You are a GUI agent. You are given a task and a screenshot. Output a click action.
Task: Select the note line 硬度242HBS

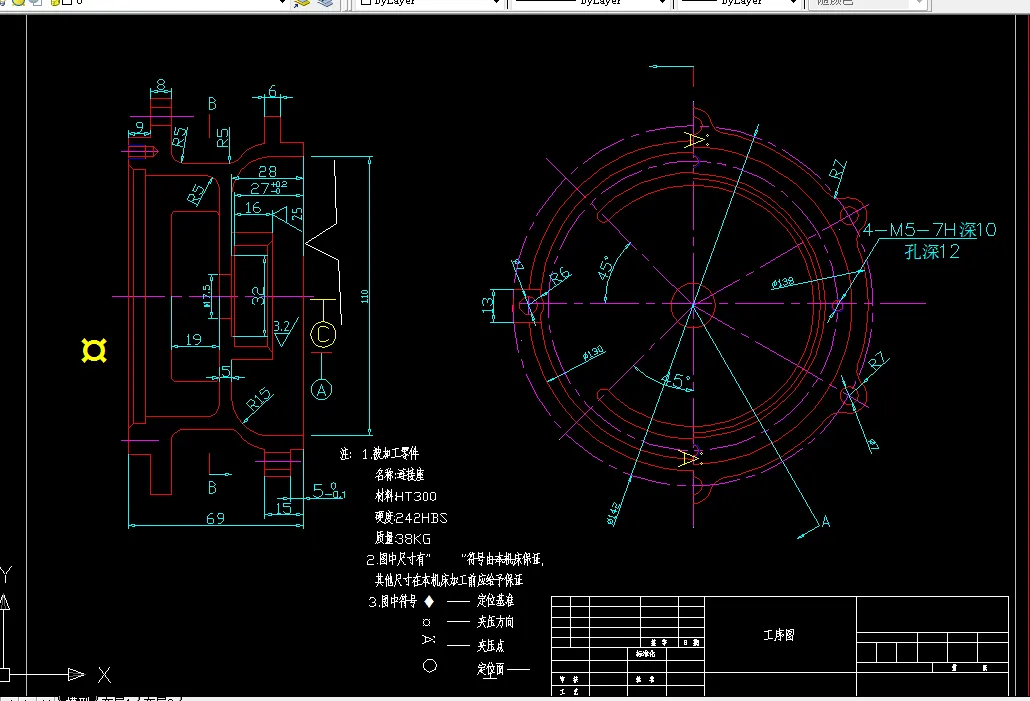click(411, 518)
